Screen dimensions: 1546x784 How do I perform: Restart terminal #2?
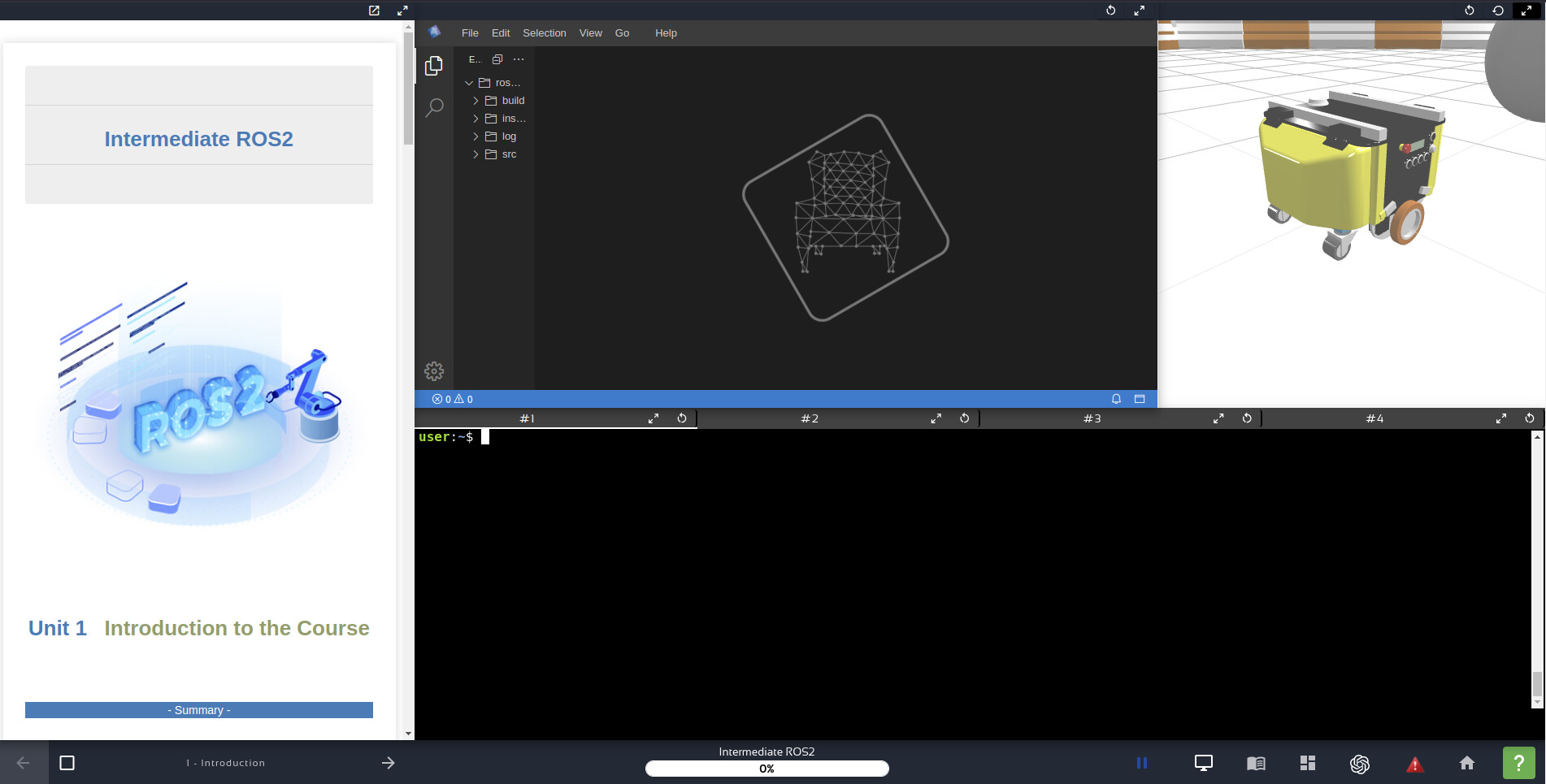coord(965,418)
